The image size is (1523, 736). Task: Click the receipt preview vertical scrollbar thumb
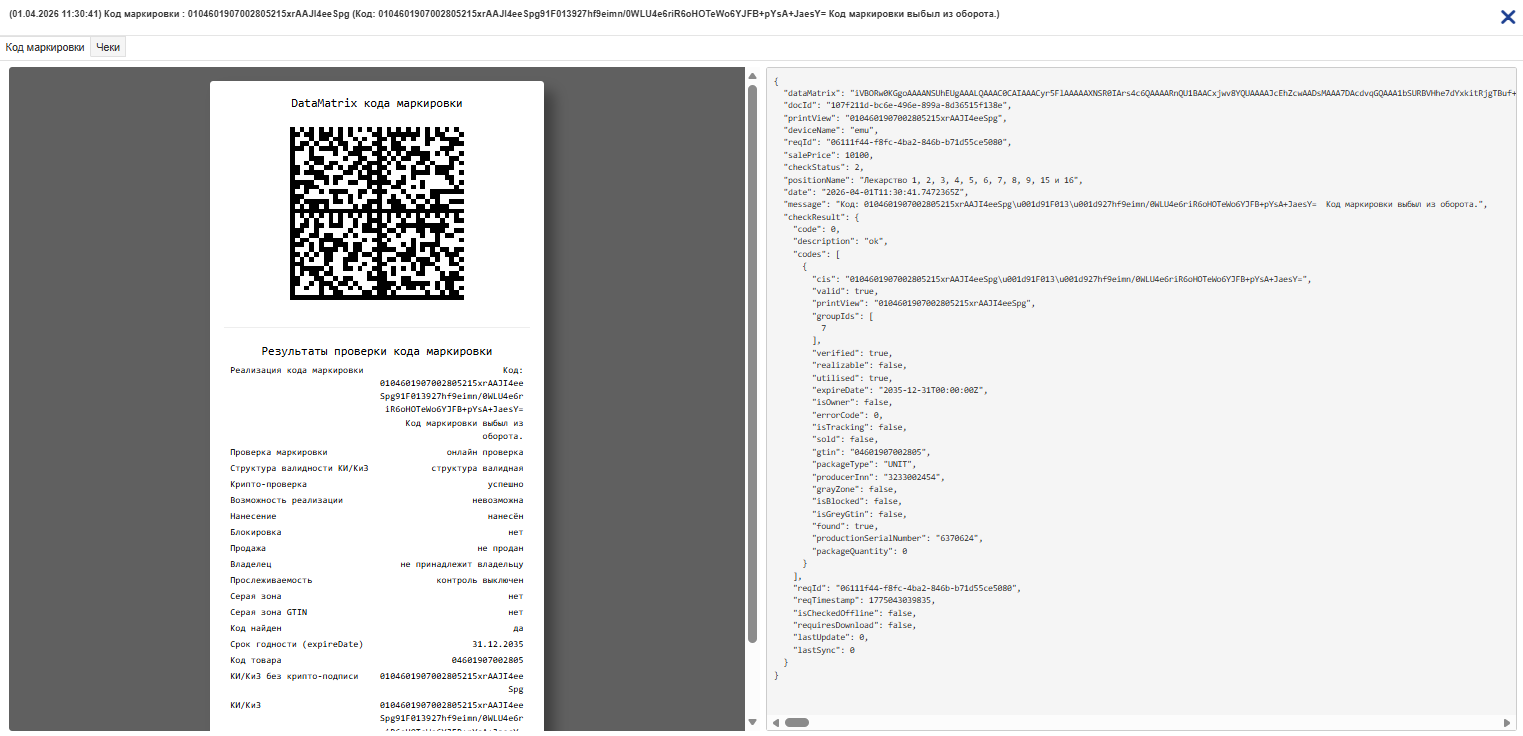[x=752, y=356]
